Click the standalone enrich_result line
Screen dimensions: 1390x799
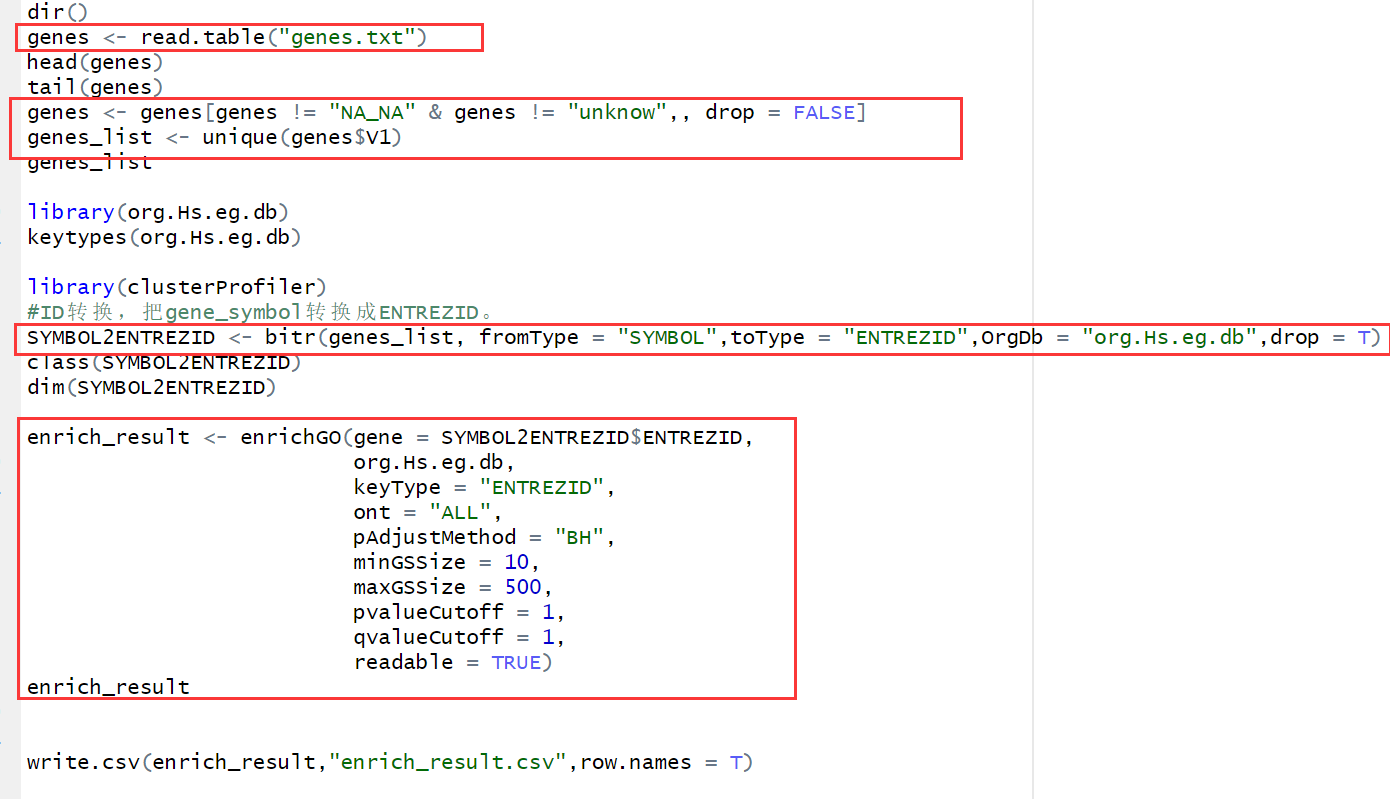coord(108,687)
